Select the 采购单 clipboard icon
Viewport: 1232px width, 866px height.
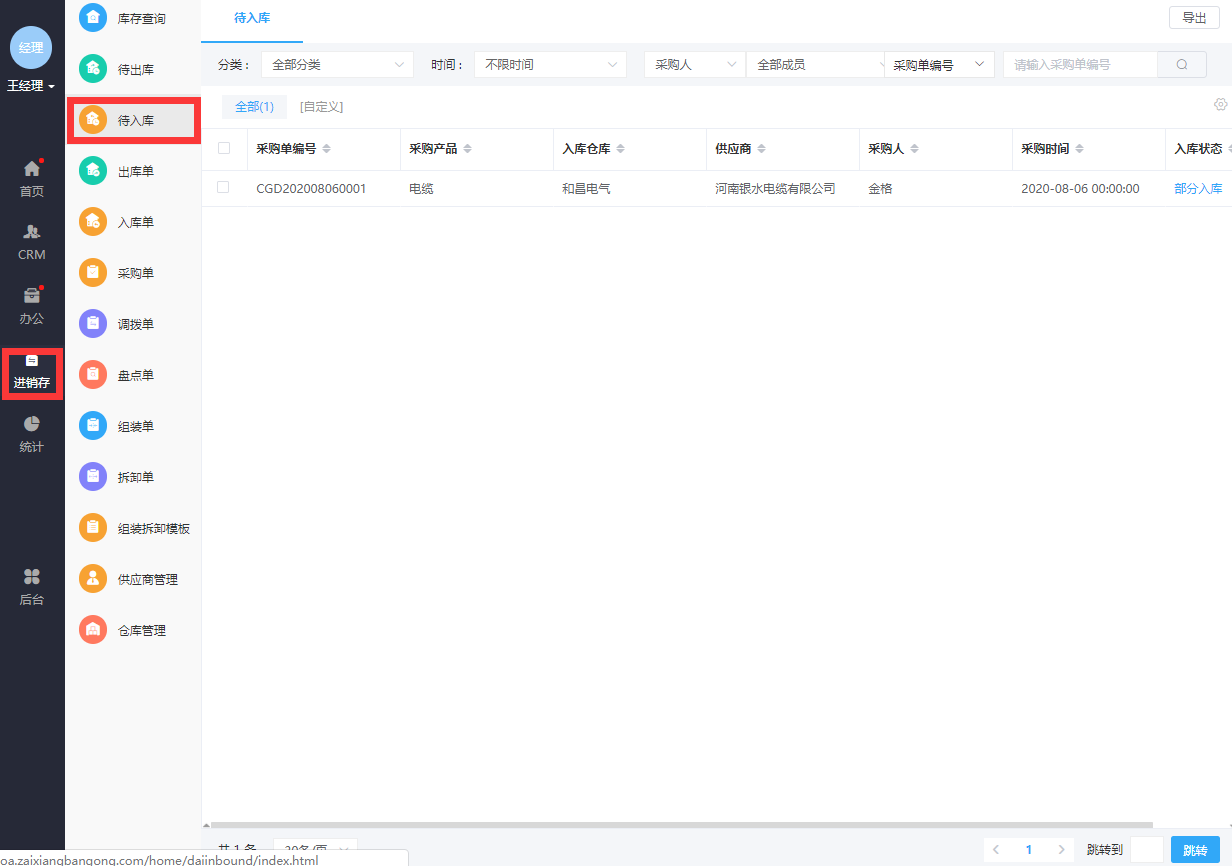click(x=93, y=273)
